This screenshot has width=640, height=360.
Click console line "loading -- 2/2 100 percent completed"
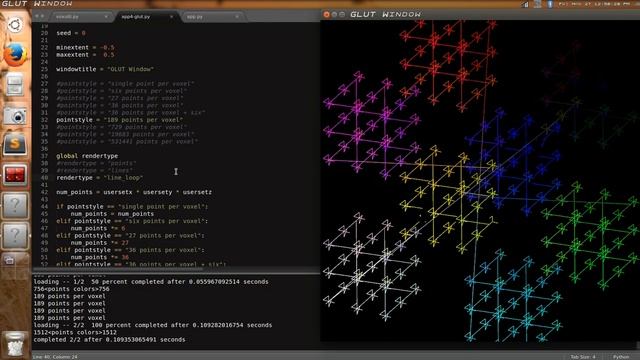click(x=153, y=325)
